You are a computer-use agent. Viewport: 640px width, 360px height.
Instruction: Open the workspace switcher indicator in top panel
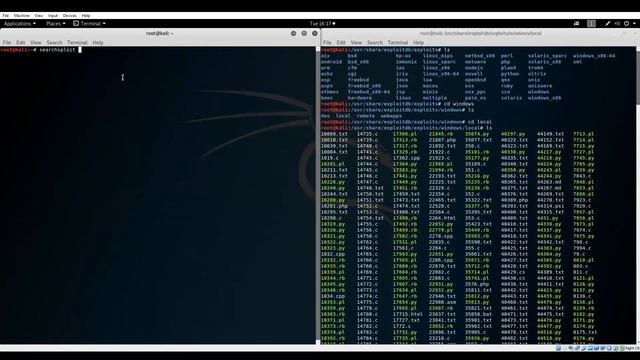tap(591, 24)
